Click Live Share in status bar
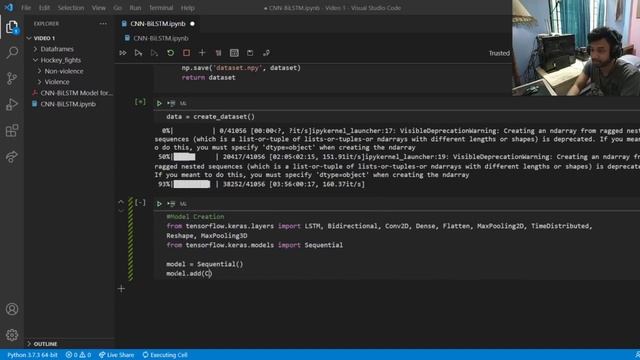The height and width of the screenshot is (360, 640). click(116, 355)
